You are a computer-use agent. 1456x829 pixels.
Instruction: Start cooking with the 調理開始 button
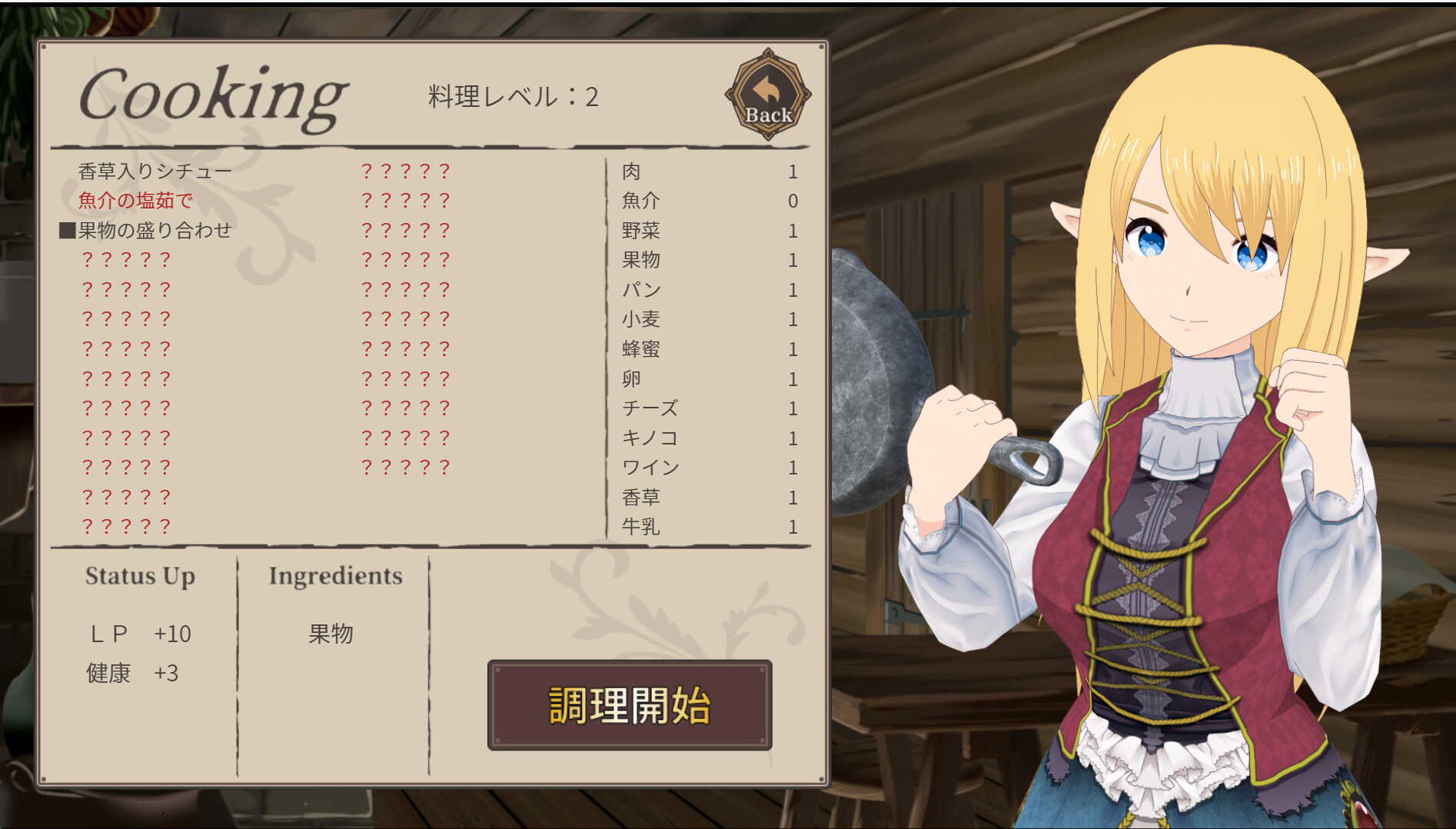[630, 704]
